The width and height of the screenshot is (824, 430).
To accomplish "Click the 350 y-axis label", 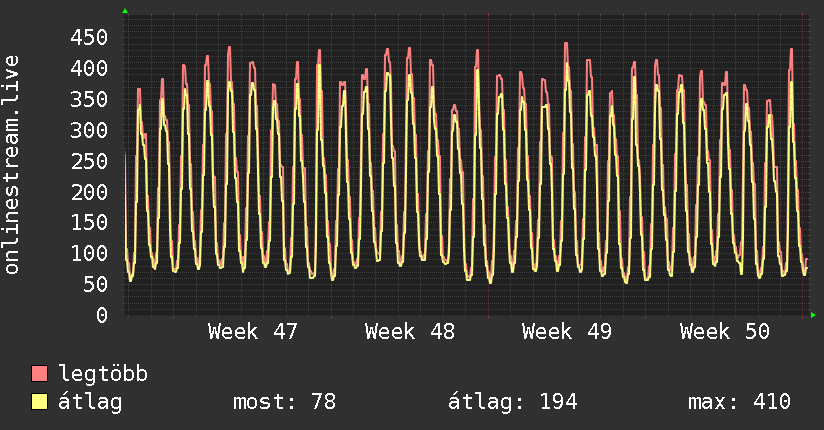I will point(89,99).
